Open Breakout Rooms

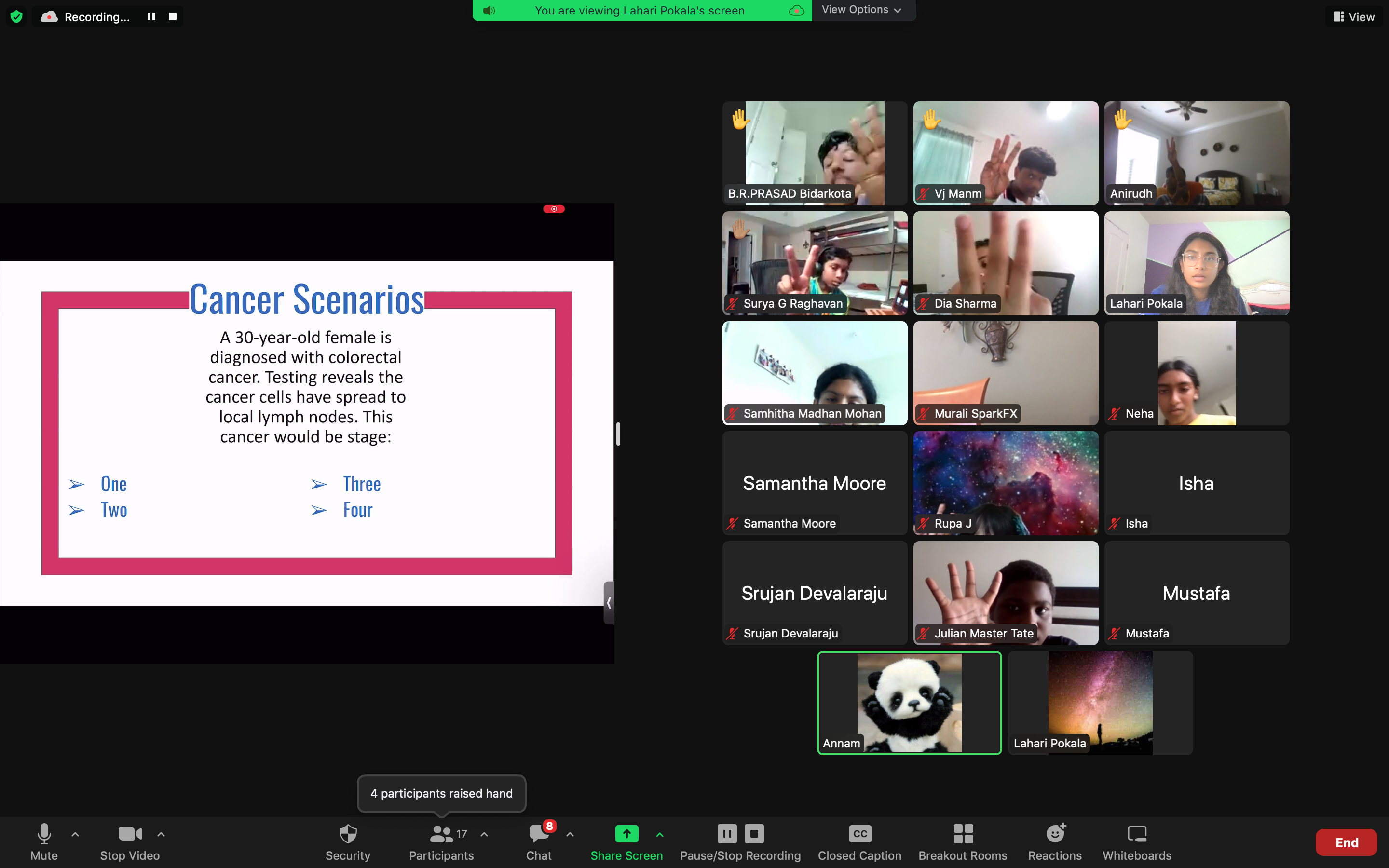tap(963, 842)
